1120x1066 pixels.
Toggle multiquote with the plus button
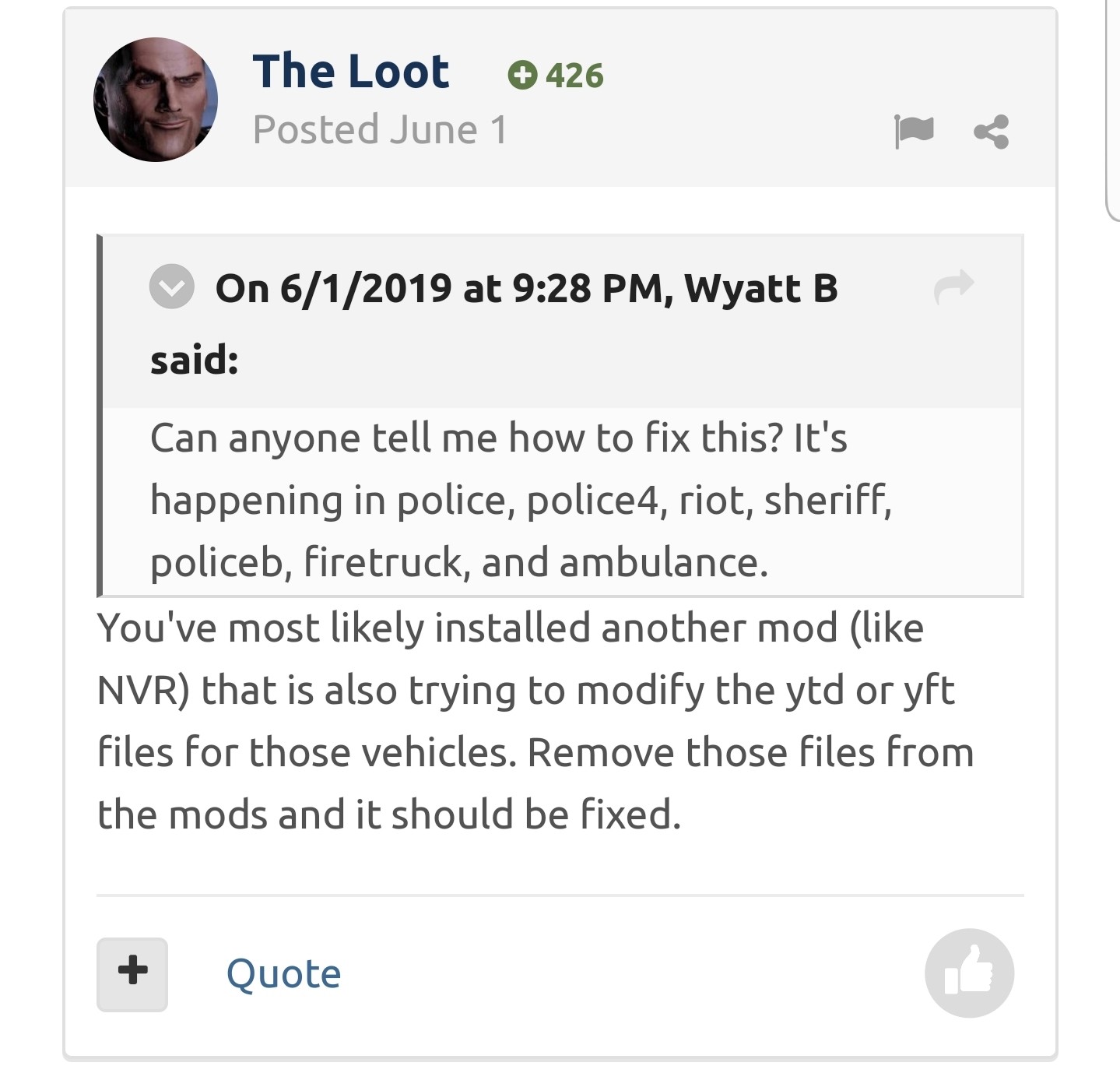click(132, 973)
